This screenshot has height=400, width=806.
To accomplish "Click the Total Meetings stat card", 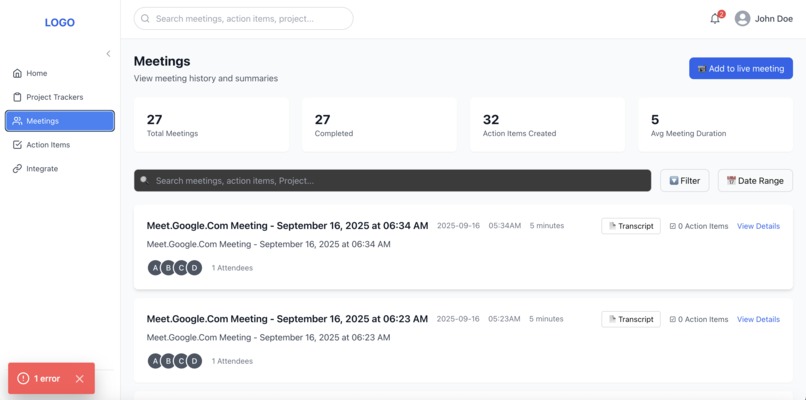I will tap(211, 125).
